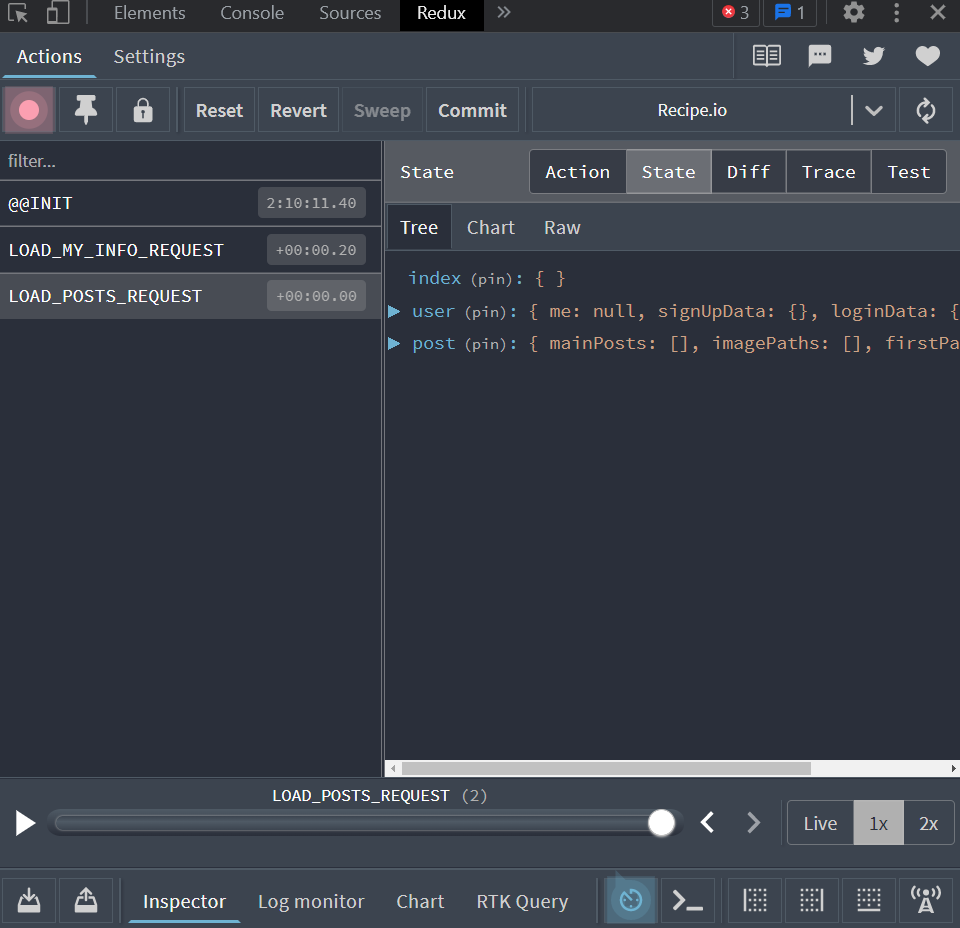Screen dimensions: 960x928
Task: Switch to the Diff tab
Action: tap(748, 171)
